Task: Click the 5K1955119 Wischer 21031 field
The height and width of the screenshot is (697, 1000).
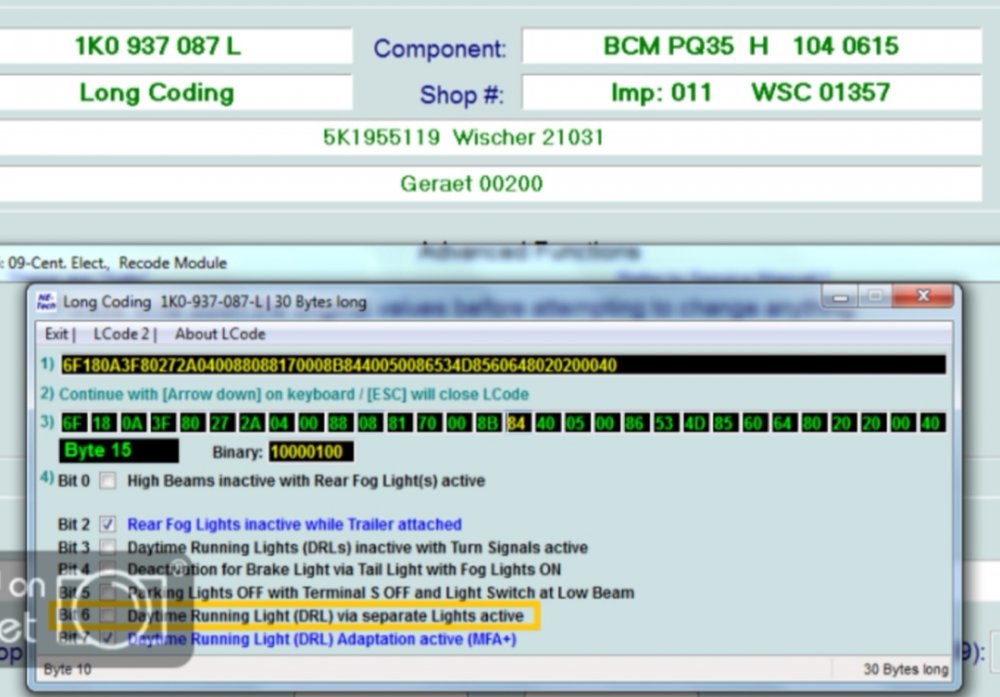Action: (490, 137)
